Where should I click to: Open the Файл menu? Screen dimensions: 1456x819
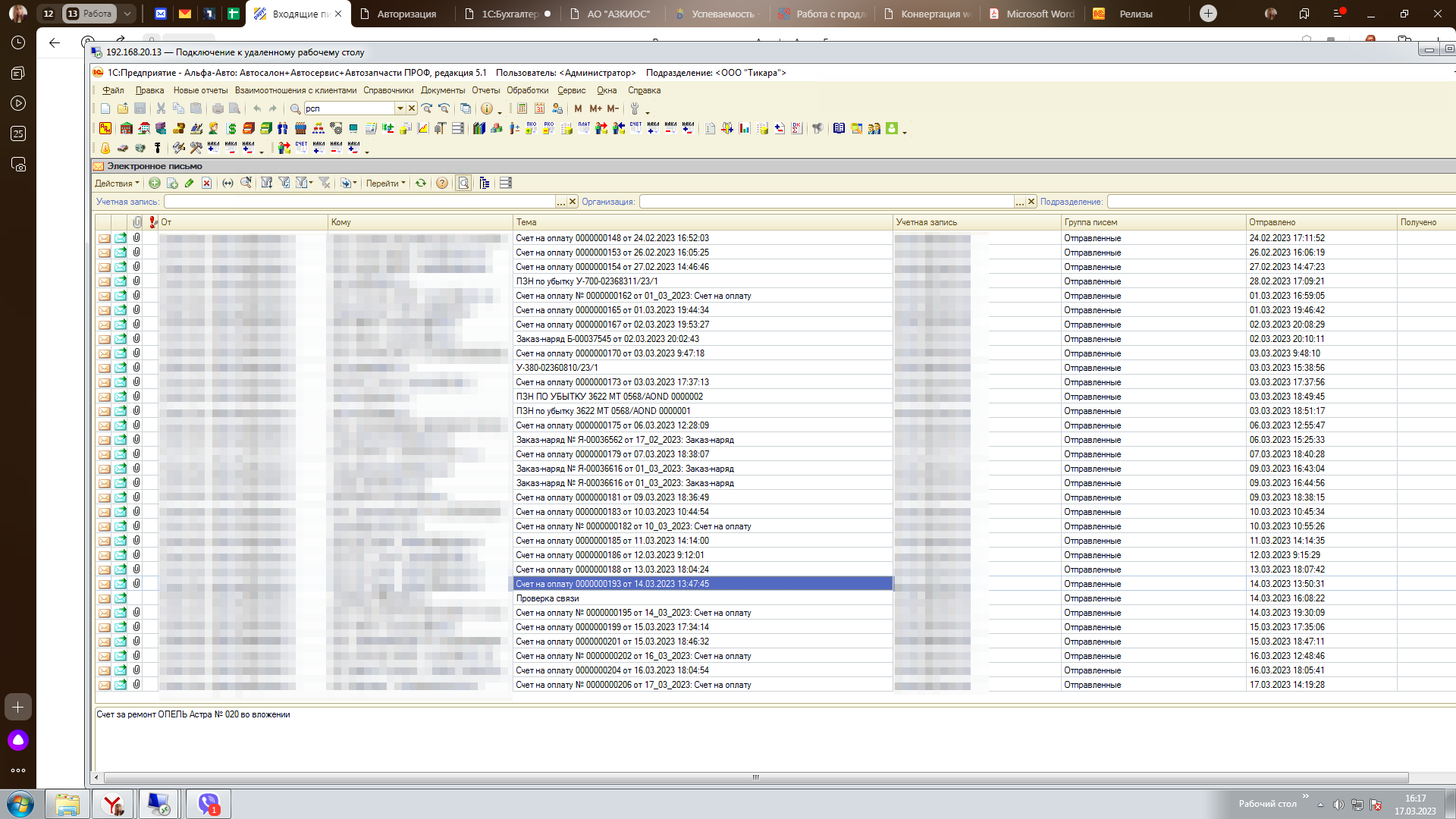tap(113, 90)
